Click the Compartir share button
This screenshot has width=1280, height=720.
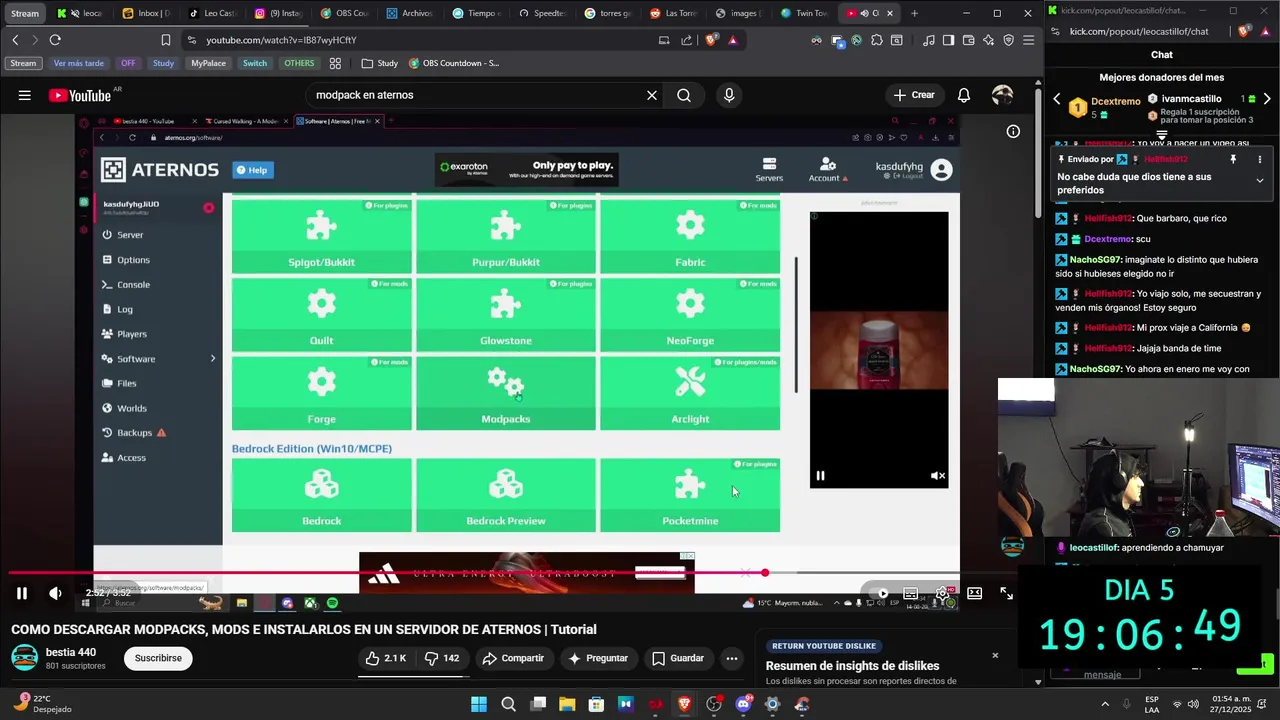tap(513, 658)
